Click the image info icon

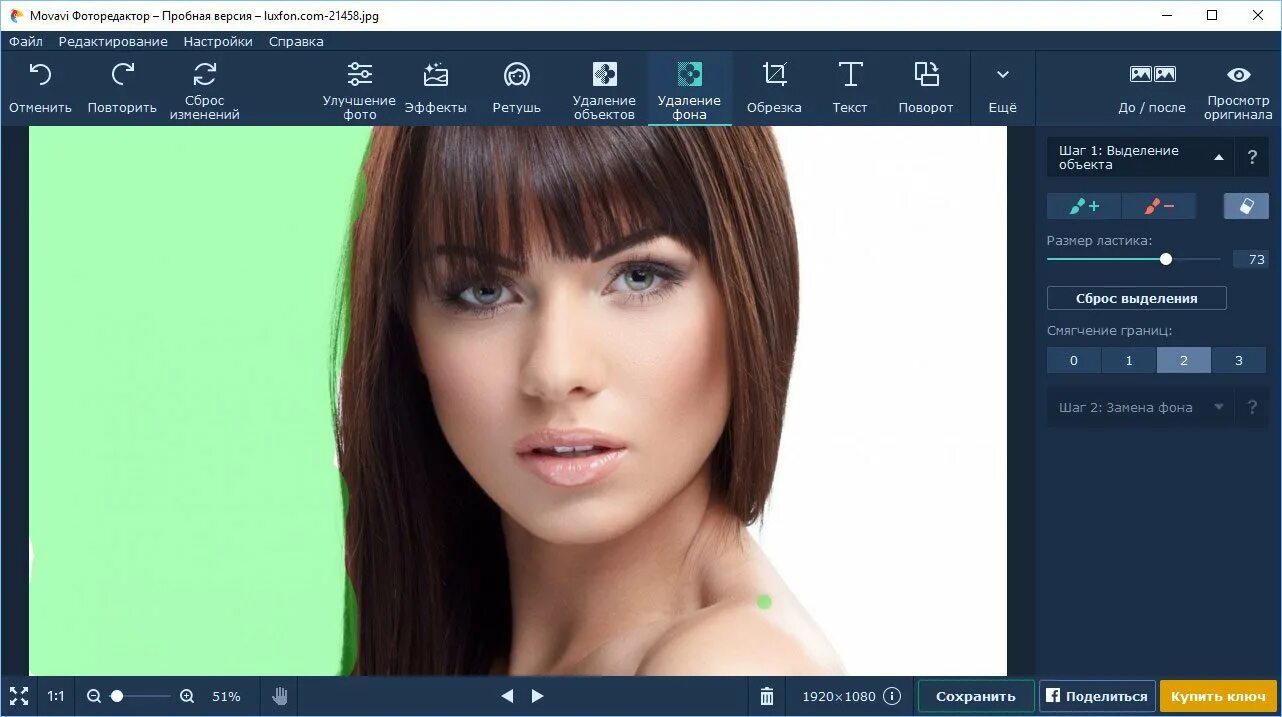[892, 696]
